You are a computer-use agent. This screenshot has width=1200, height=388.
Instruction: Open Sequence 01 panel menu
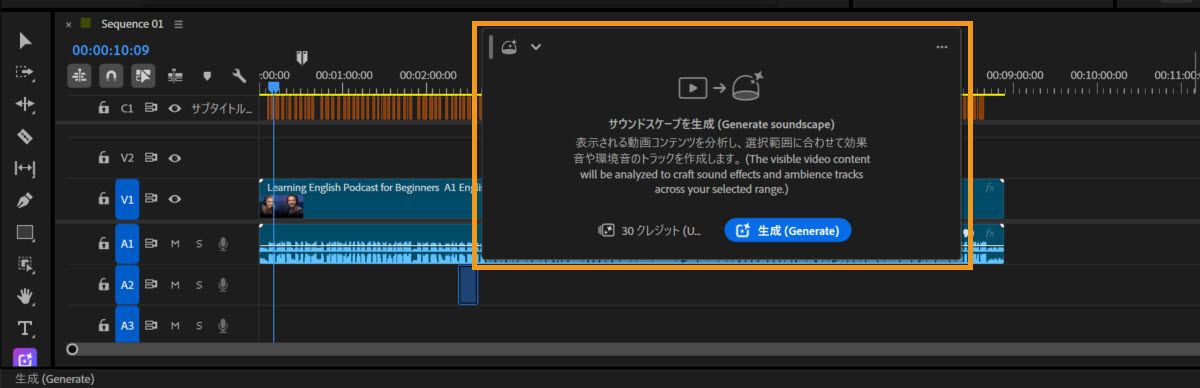pos(179,24)
